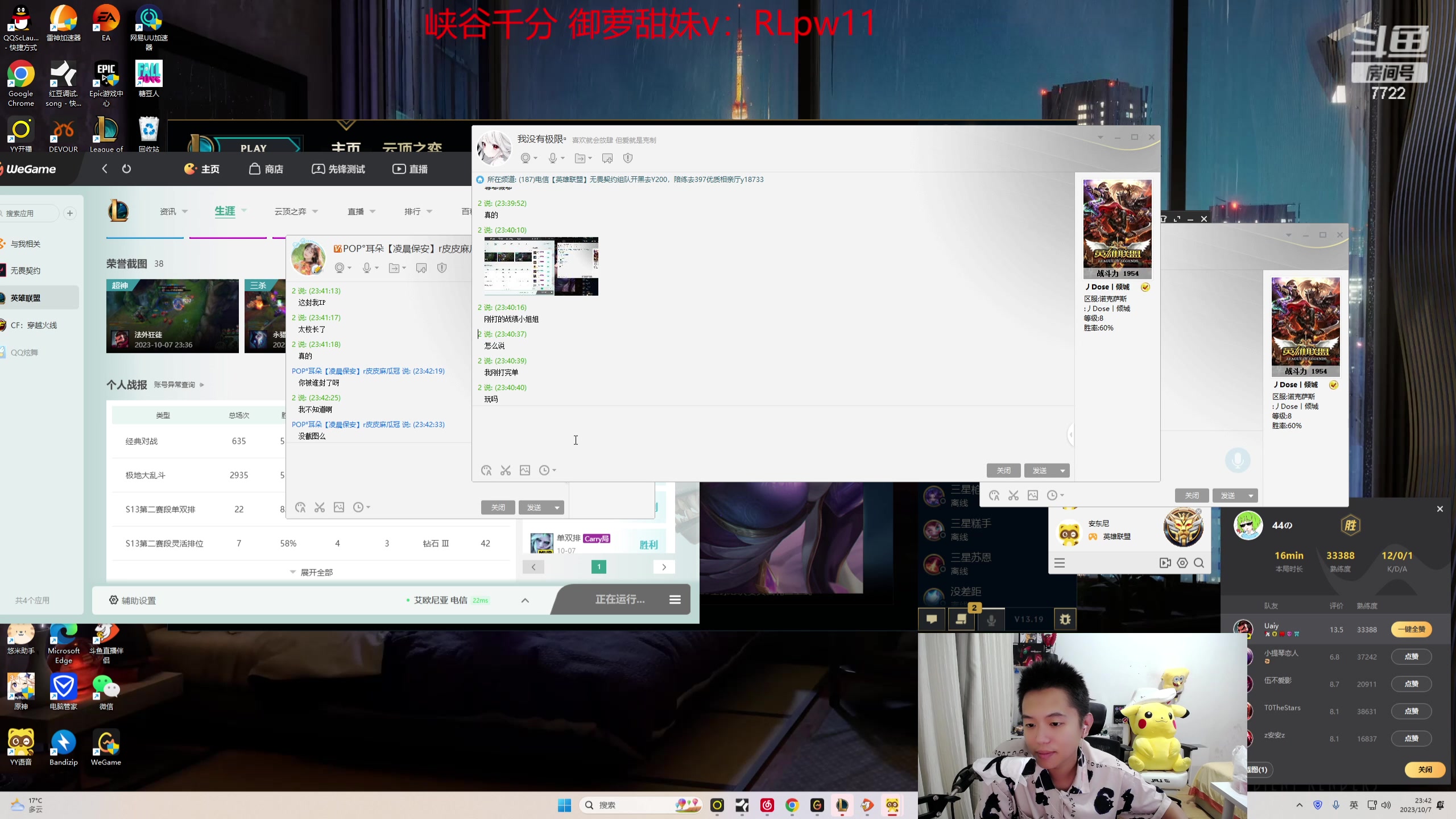Click scissors screenshot icon in front chat
This screenshot has width=1456, height=819.
click(506, 470)
